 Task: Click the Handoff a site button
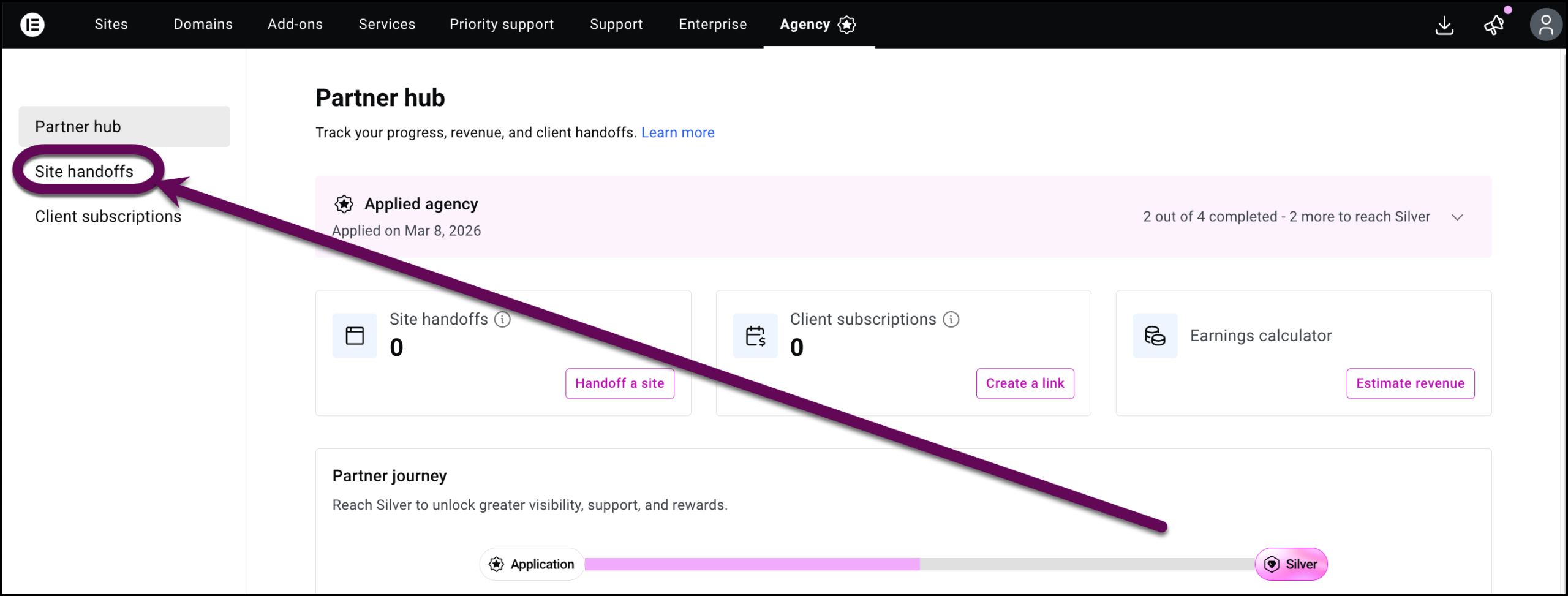pos(619,383)
